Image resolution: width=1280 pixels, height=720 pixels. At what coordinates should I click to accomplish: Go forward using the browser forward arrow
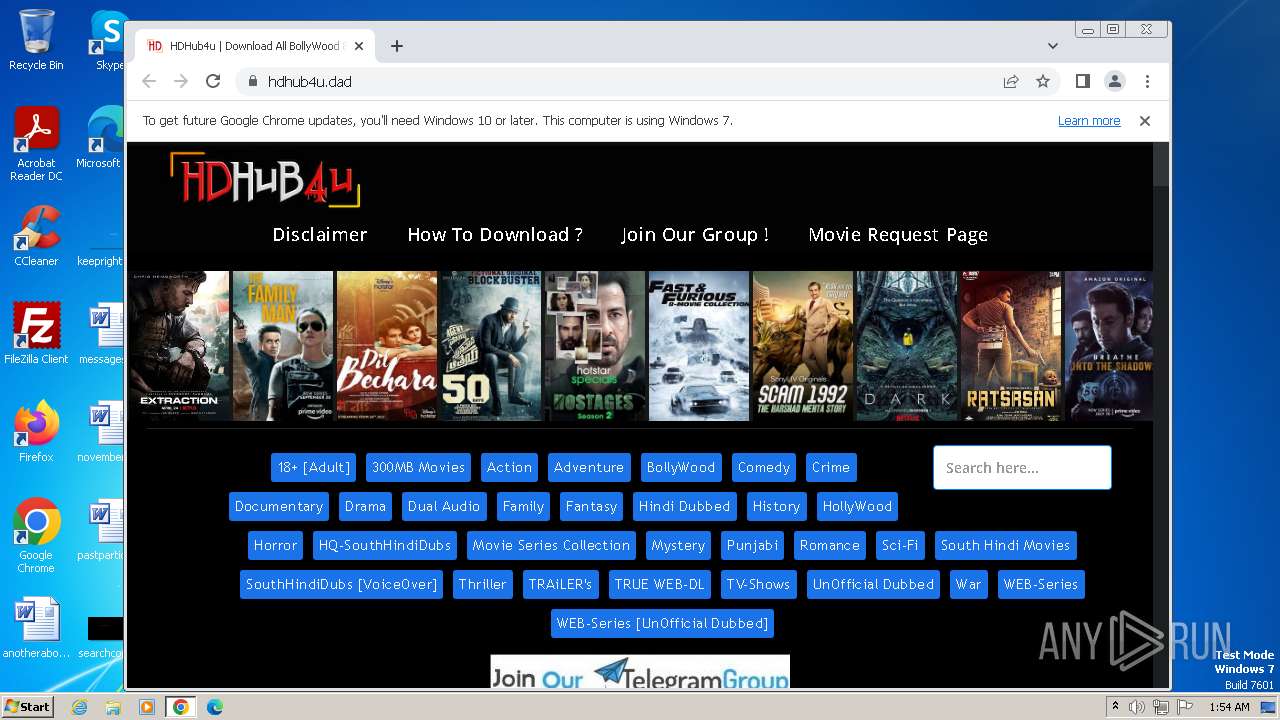click(x=181, y=81)
